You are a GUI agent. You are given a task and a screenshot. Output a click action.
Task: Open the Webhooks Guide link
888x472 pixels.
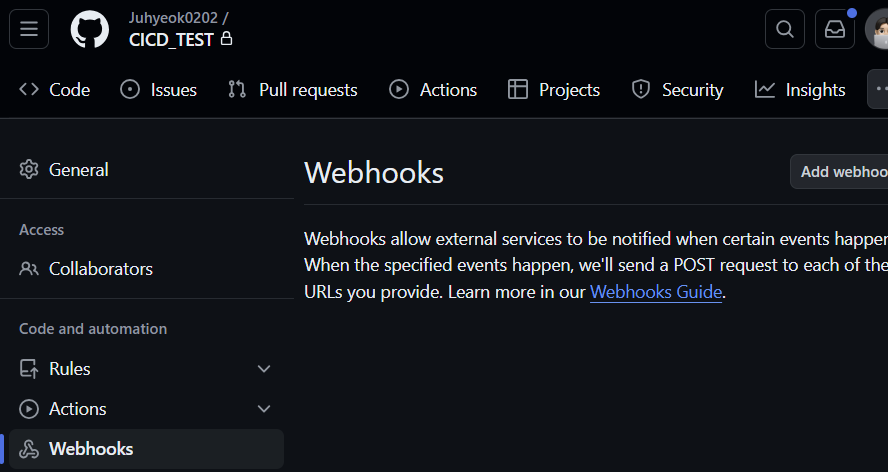pyautogui.click(x=656, y=292)
